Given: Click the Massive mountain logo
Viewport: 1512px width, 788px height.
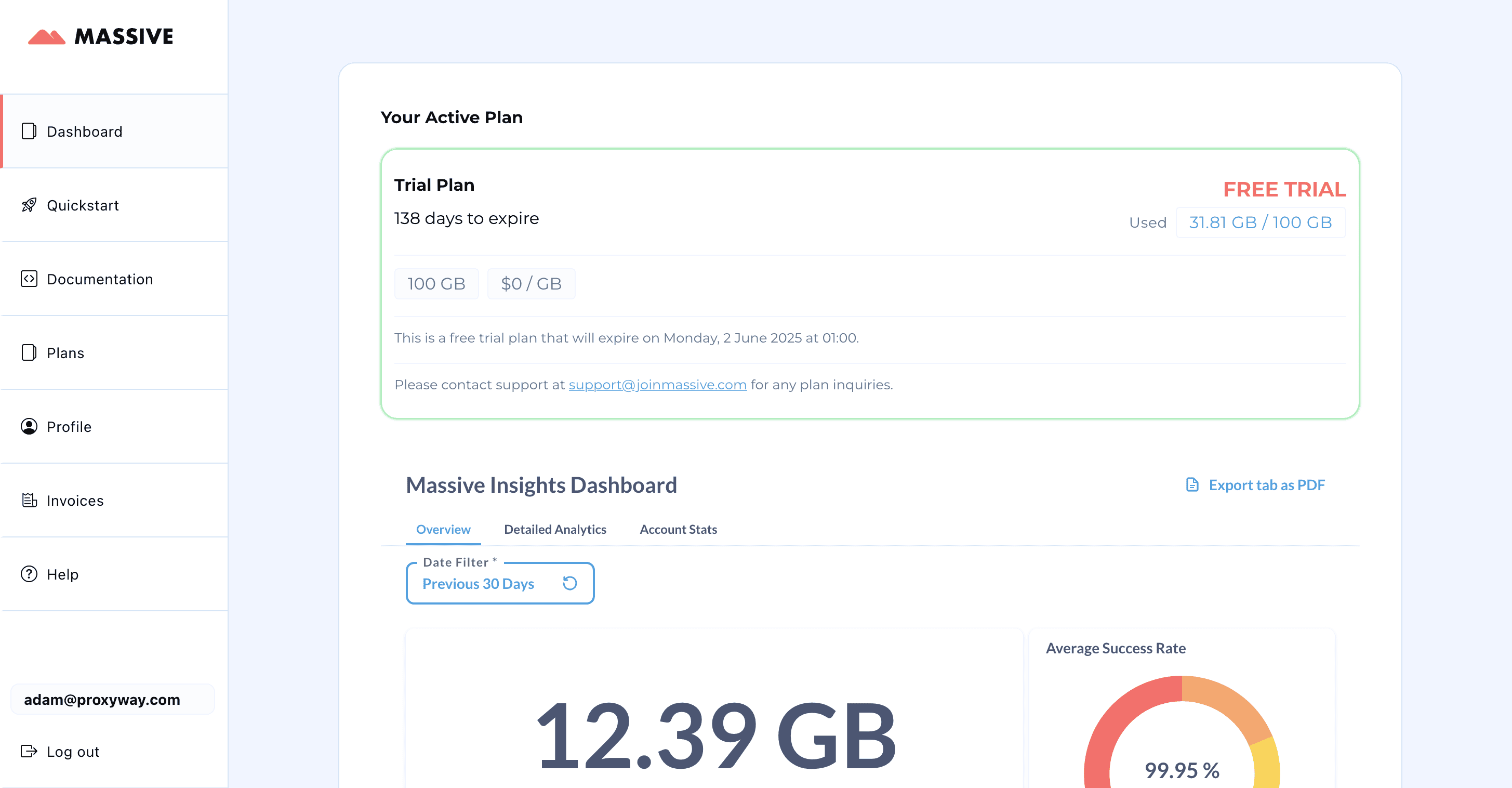Looking at the screenshot, I should 47,36.
